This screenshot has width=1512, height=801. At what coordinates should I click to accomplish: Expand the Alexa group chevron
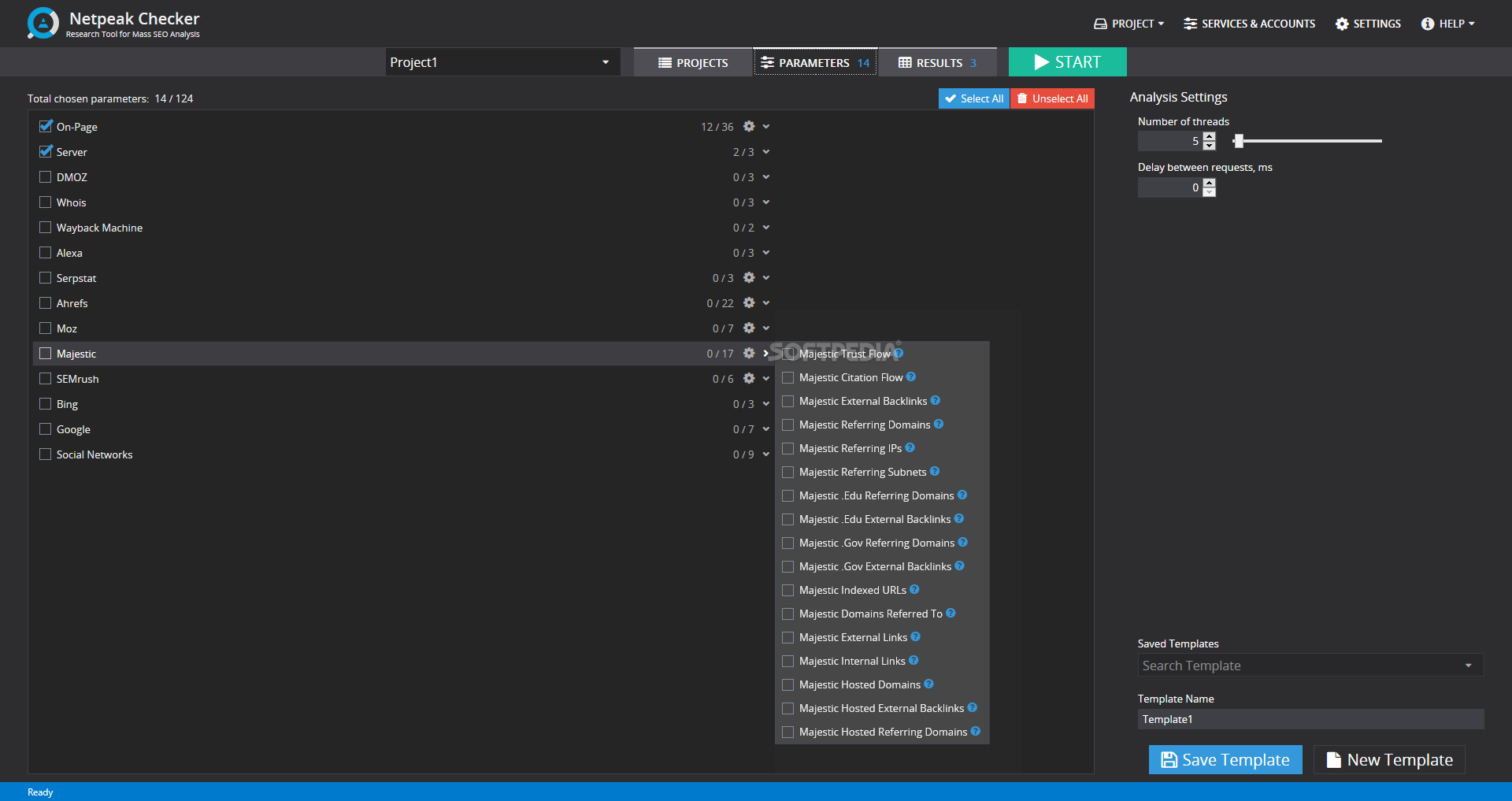pos(765,252)
